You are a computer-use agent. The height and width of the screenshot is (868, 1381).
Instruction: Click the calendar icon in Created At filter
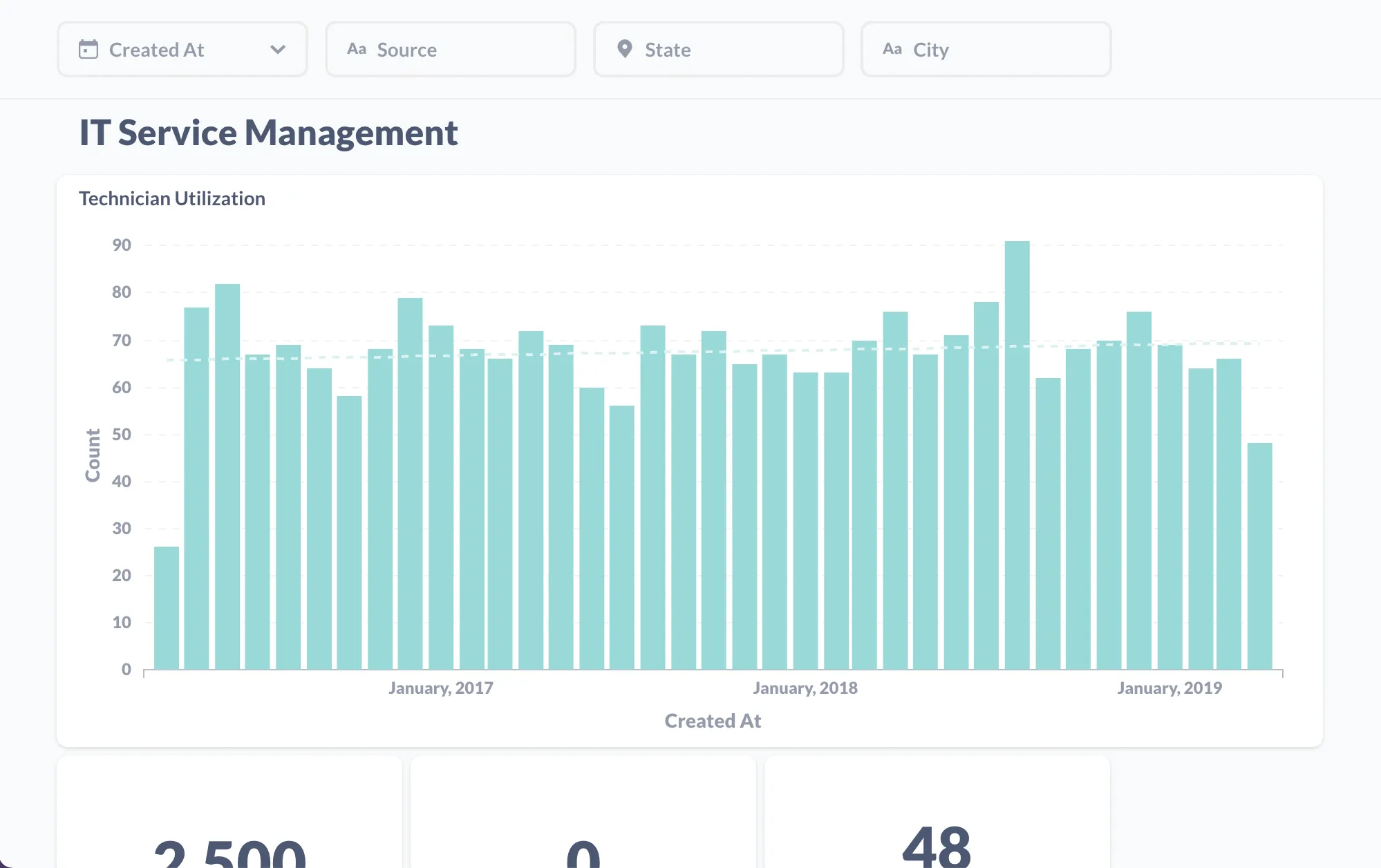click(88, 49)
